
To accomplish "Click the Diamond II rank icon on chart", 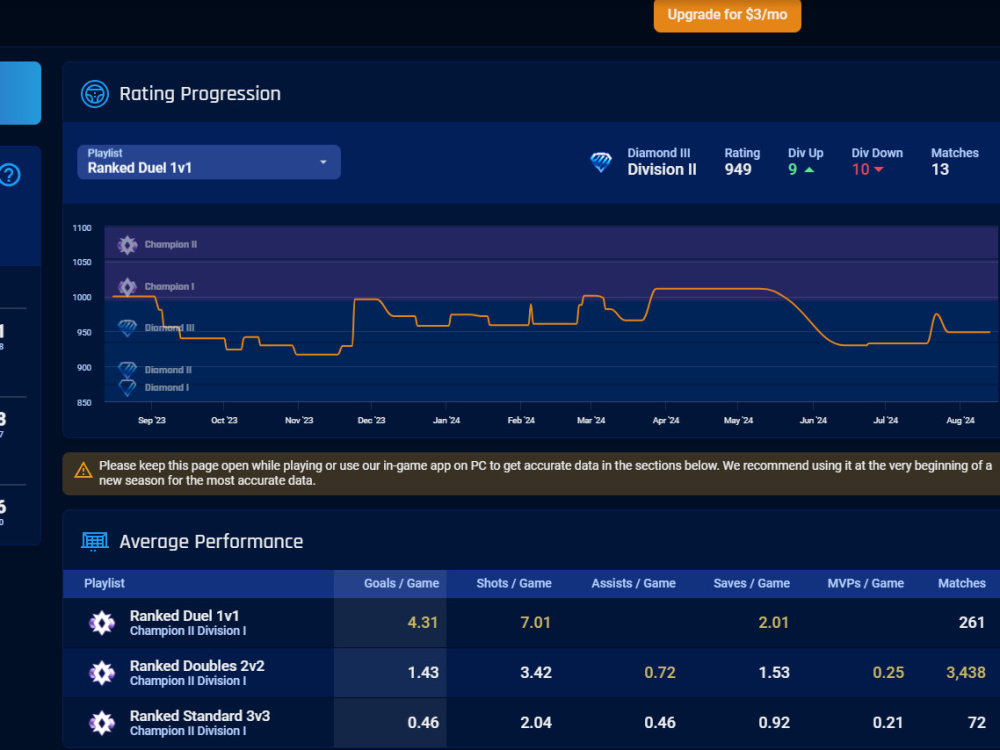I will (x=128, y=369).
